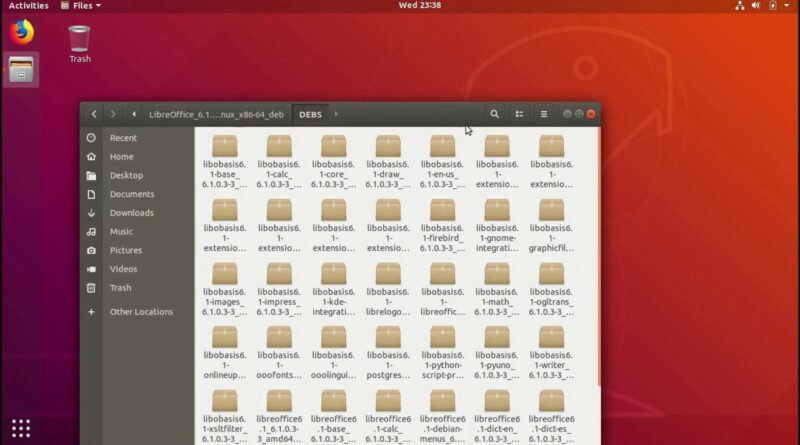
Task: Open Trash in the sidebar
Action: click(x=138, y=288)
